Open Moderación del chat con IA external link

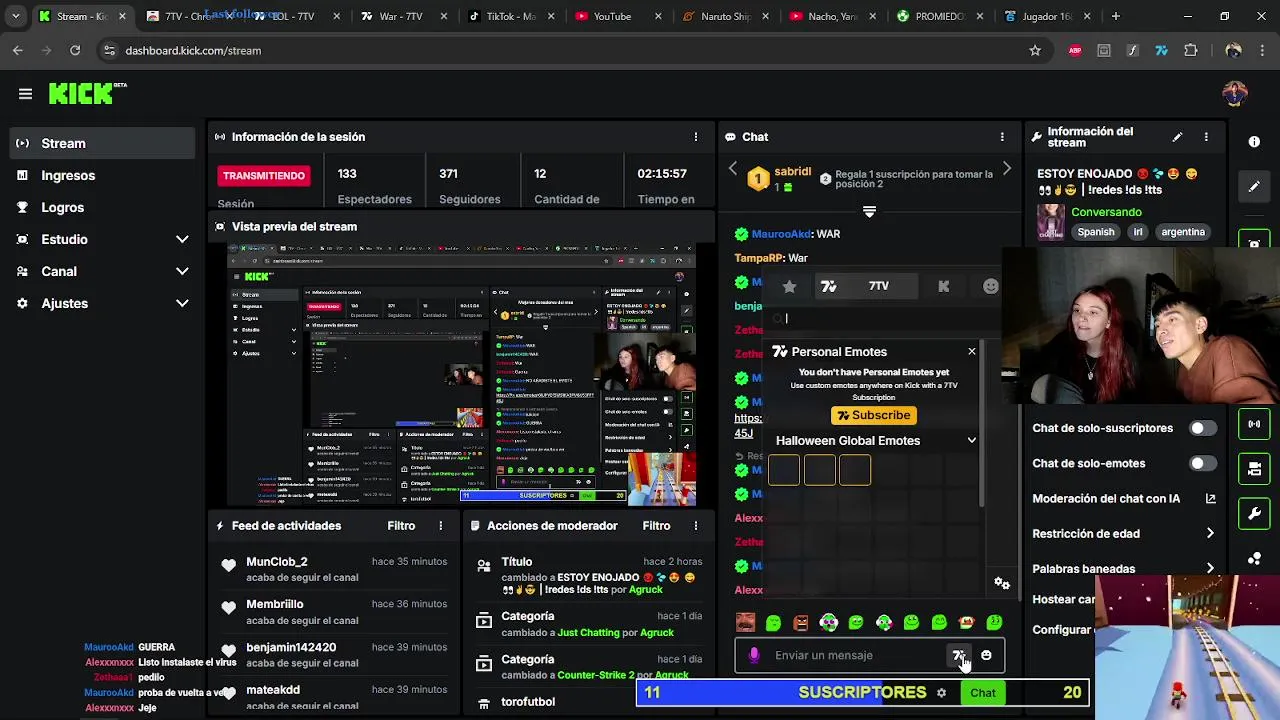coord(1210,499)
